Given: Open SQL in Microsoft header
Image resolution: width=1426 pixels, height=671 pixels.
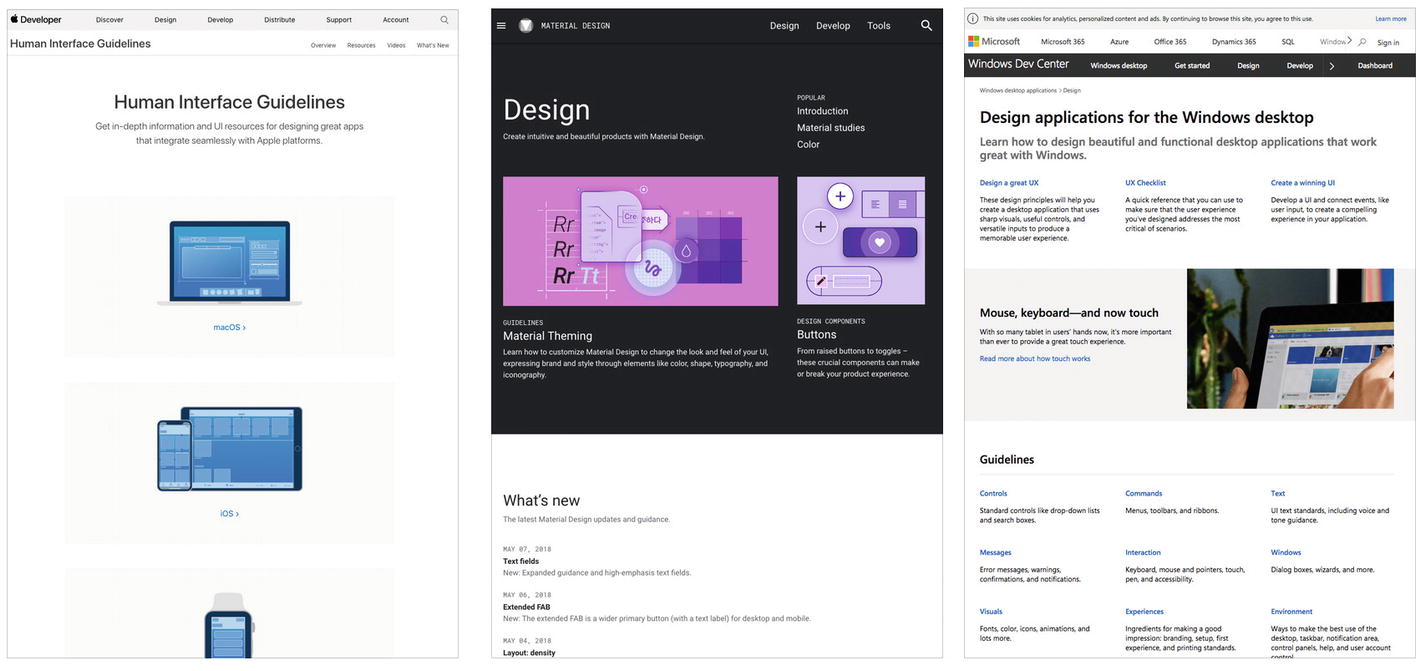Looking at the screenshot, I should pyautogui.click(x=1288, y=42).
